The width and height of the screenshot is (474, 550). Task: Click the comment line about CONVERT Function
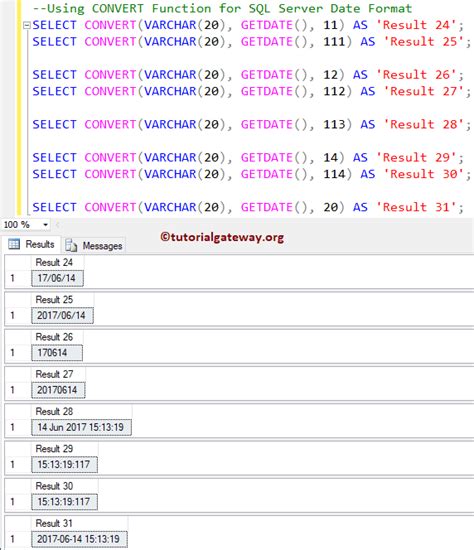(x=222, y=8)
